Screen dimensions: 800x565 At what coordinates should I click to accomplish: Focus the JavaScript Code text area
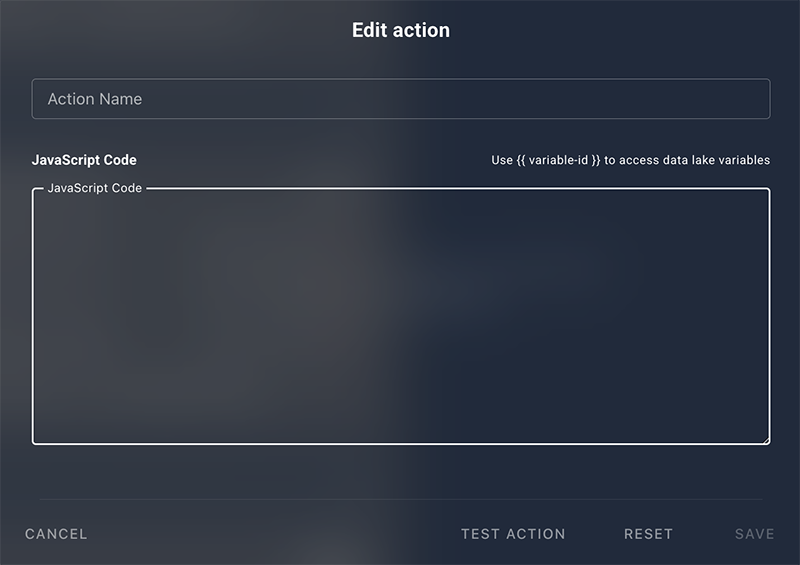point(401,316)
